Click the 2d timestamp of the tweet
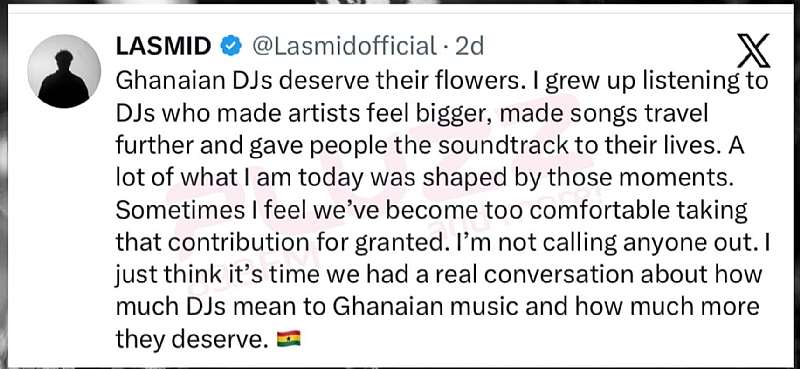Screen dimensions: 800x369 coord(469,47)
